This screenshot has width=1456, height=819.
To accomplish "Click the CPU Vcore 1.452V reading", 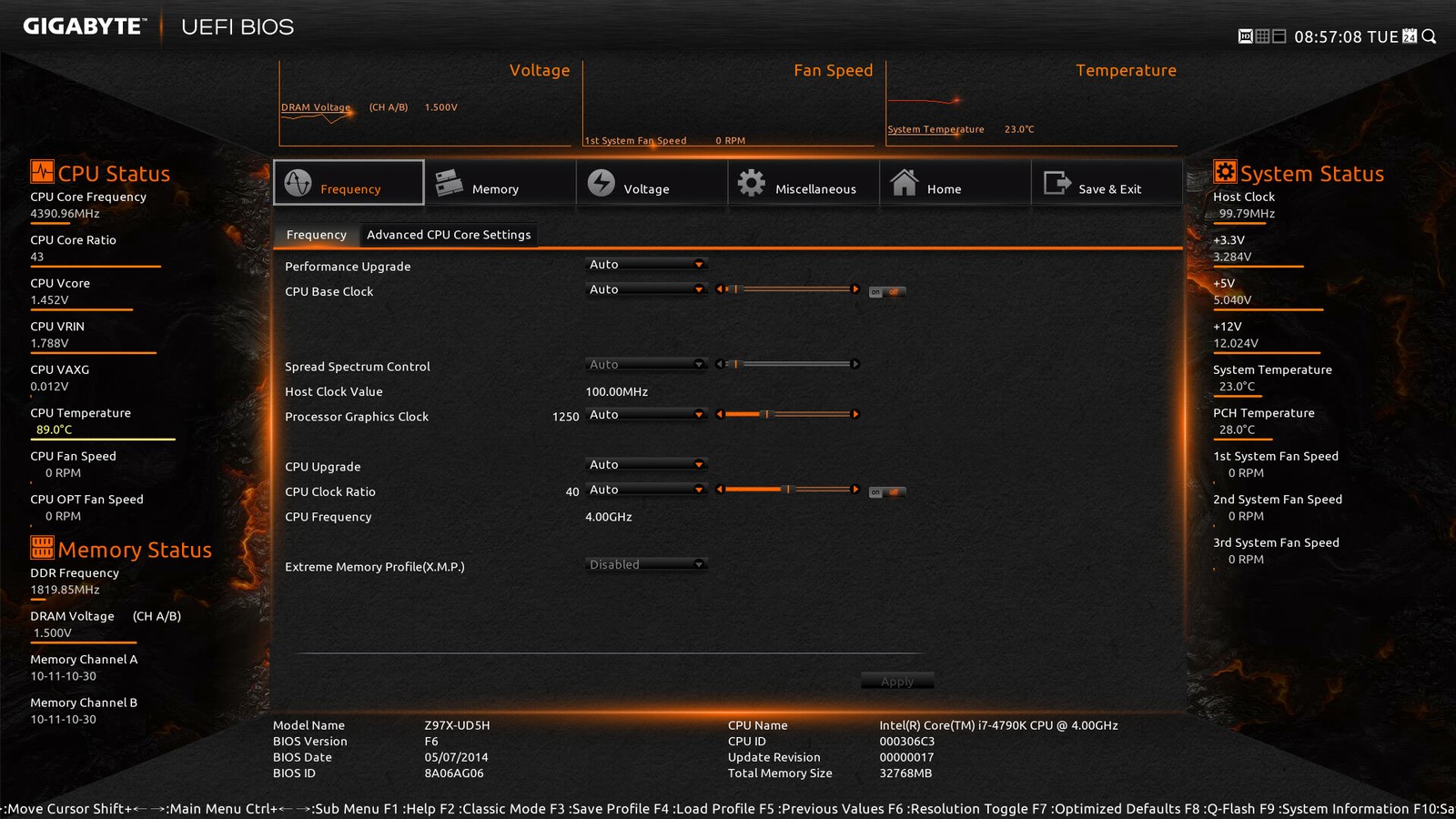I will [49, 300].
